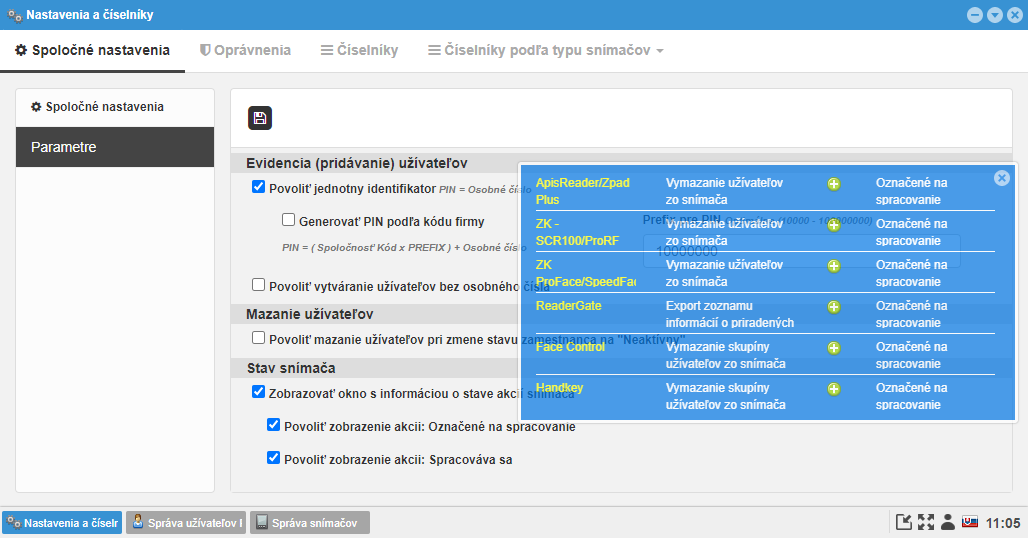
Task: Click Face Control link in overlay
Action: pyautogui.click(x=570, y=347)
